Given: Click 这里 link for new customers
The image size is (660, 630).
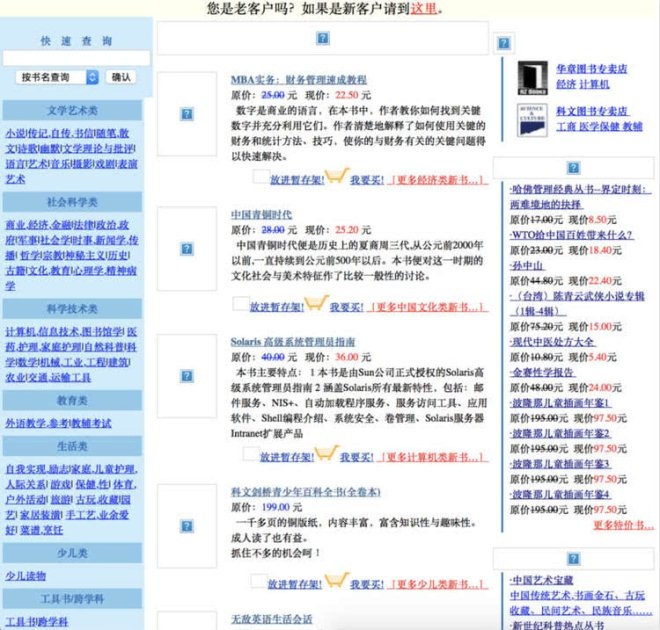Looking at the screenshot, I should coord(423,9).
